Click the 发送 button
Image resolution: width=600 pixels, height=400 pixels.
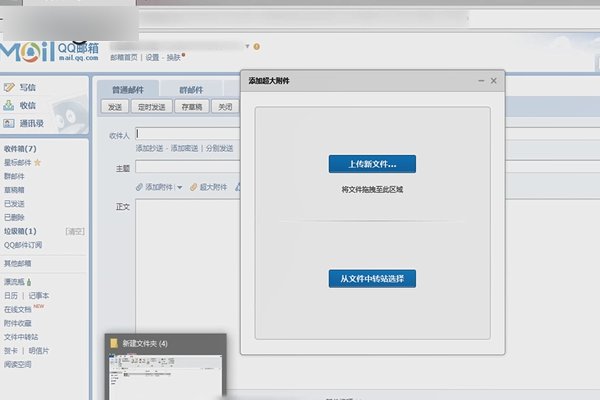[x=115, y=107]
